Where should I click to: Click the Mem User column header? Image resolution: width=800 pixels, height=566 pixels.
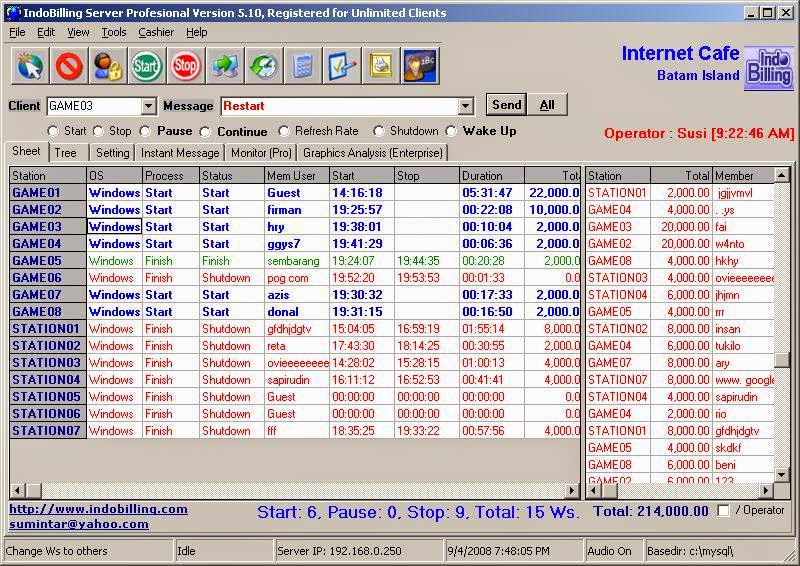coord(297,176)
